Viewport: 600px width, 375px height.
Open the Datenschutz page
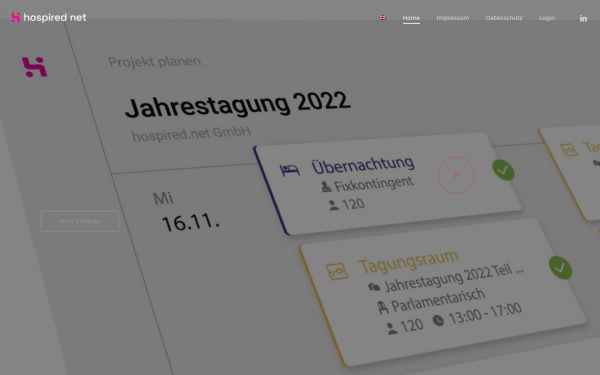click(504, 18)
